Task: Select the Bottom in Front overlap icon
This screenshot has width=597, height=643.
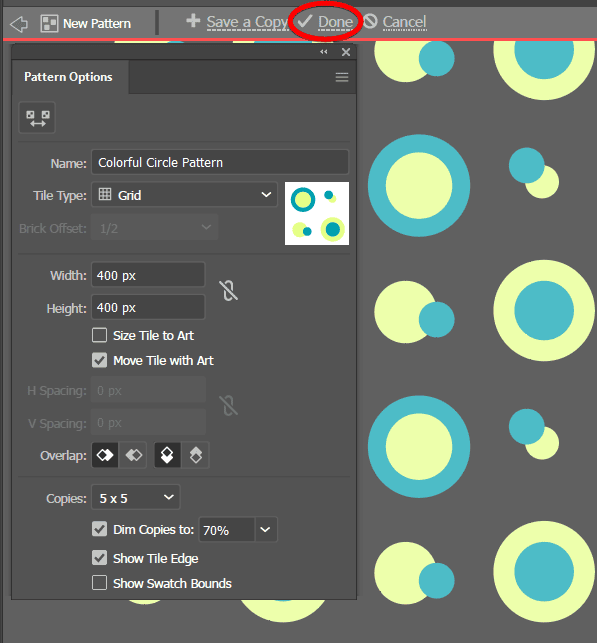Action: pos(196,455)
